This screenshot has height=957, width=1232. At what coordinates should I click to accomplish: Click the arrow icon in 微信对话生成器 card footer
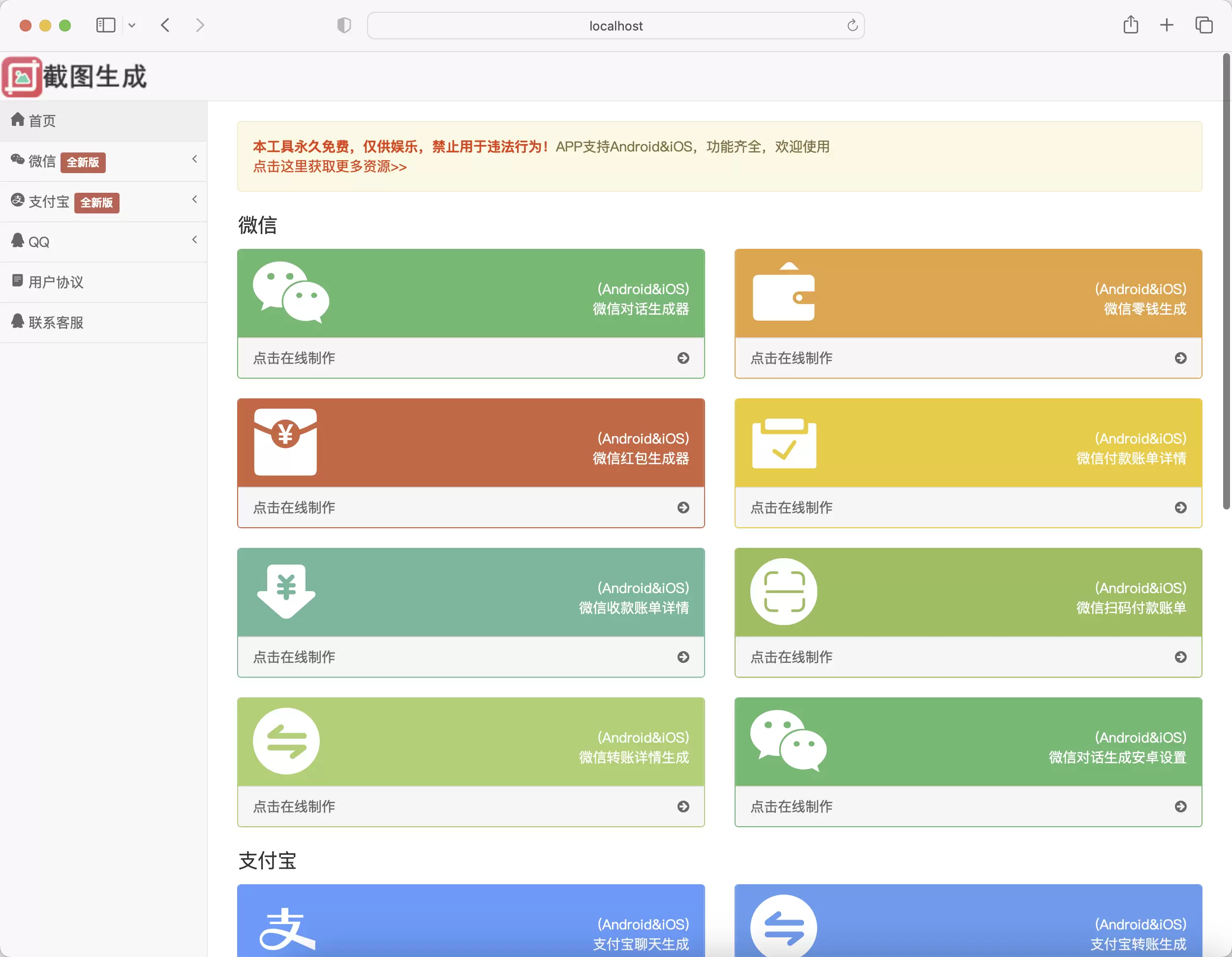coord(683,358)
